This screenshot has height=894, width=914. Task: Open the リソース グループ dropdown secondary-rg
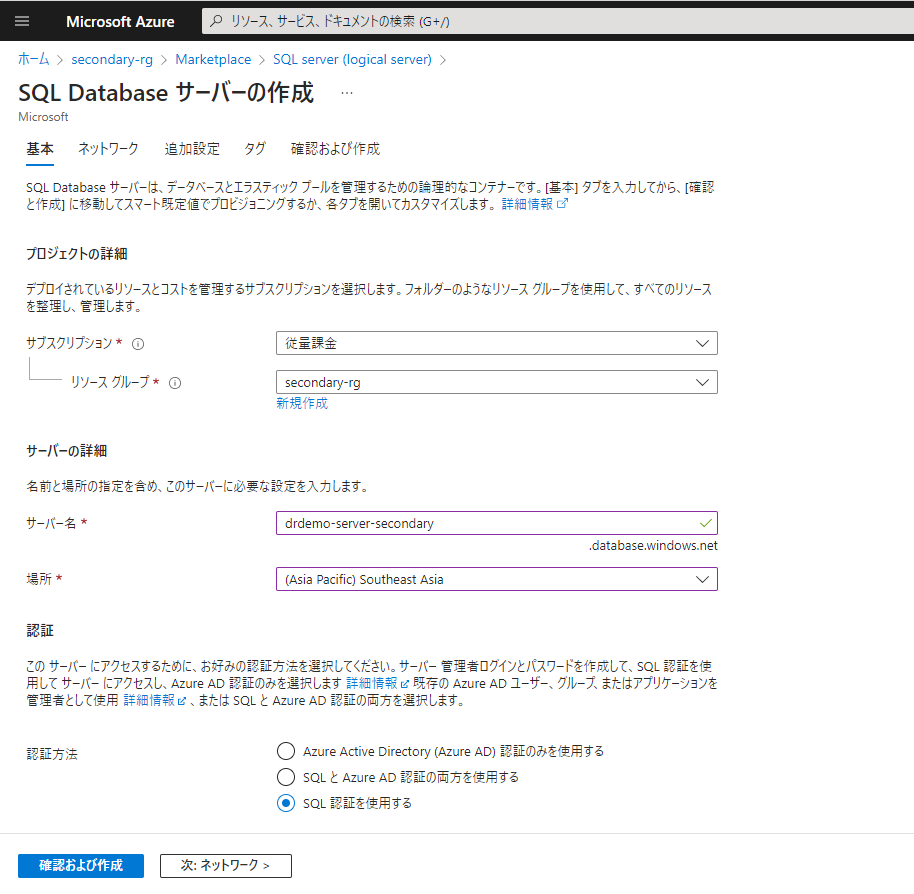tap(497, 382)
